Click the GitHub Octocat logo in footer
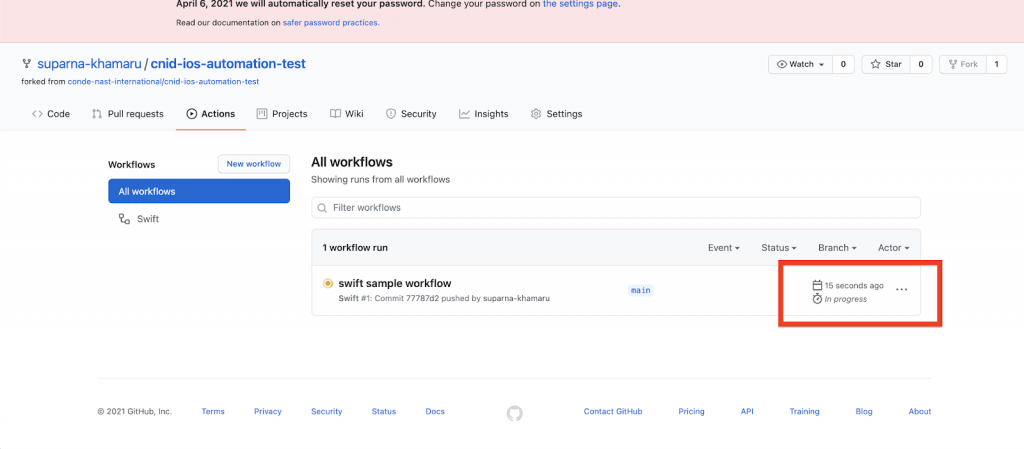 (514, 412)
